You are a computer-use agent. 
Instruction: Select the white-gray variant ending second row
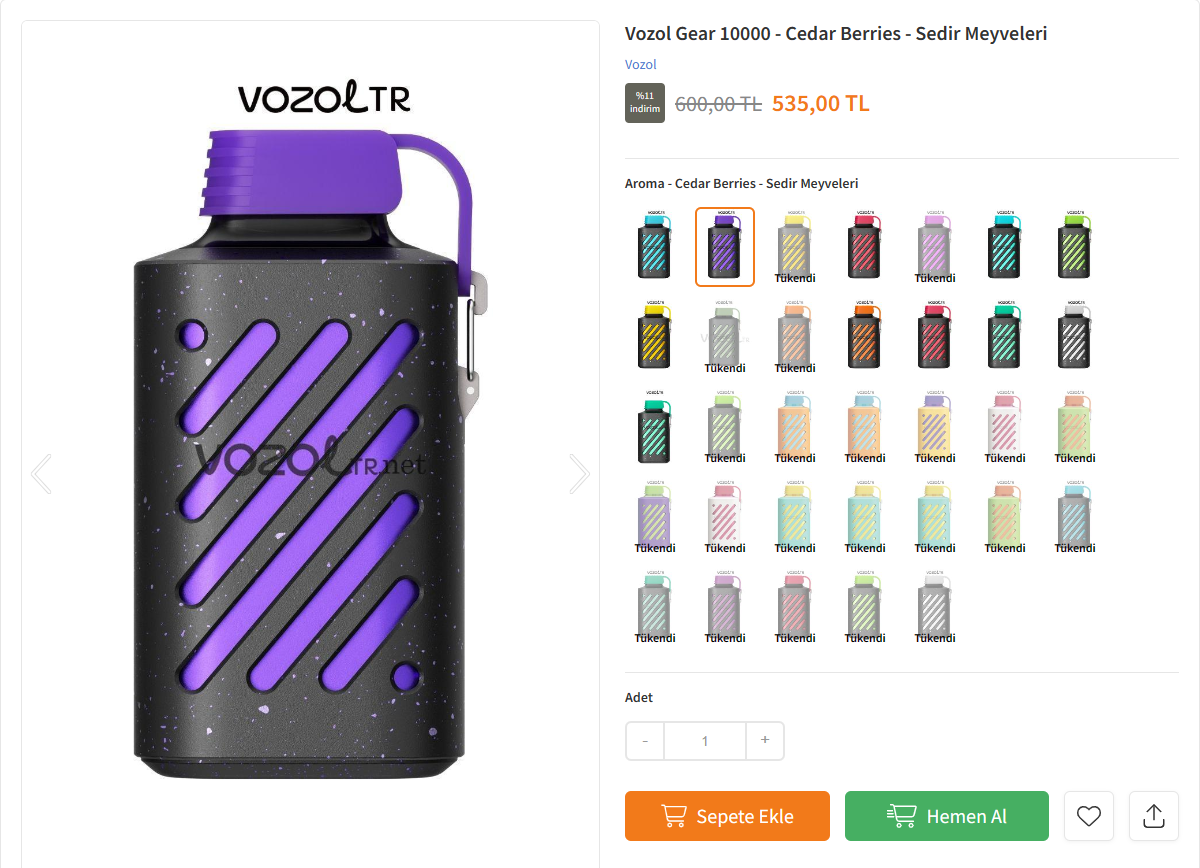pos(1075,337)
